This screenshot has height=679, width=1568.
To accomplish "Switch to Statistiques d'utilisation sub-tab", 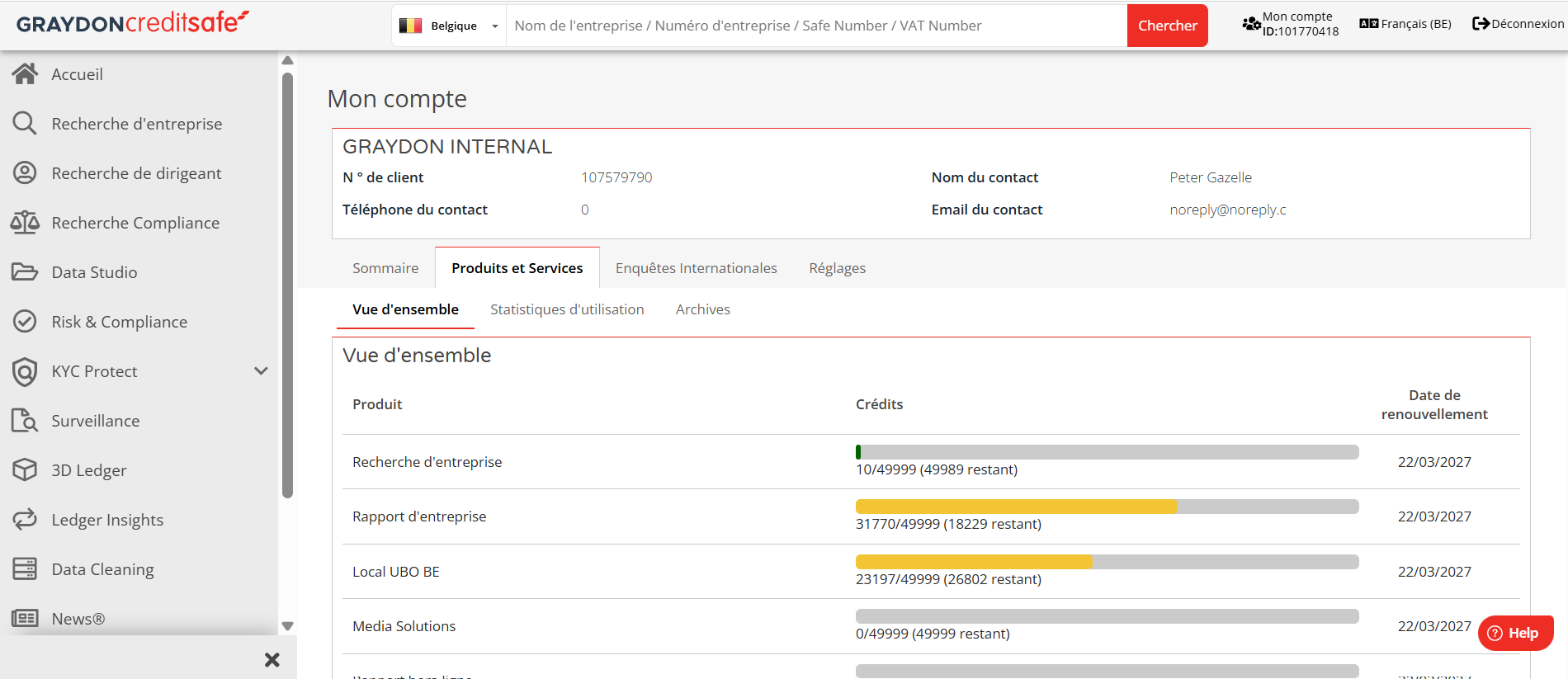I will click(567, 309).
